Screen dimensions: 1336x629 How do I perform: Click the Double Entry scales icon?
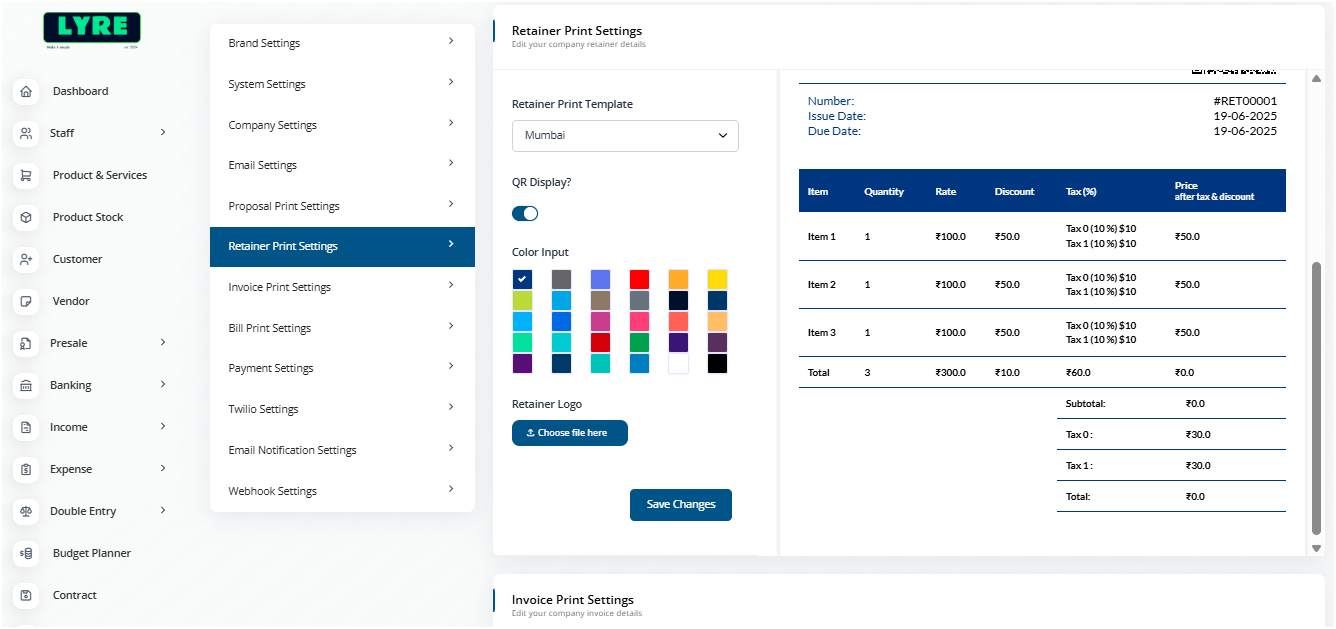pyautogui.click(x=26, y=511)
